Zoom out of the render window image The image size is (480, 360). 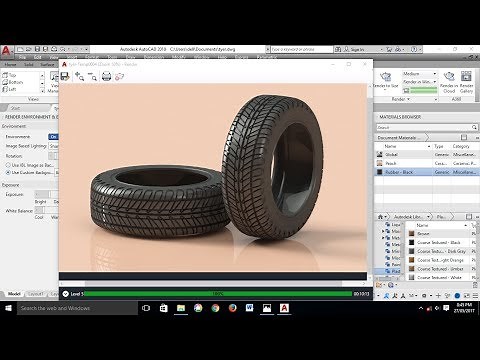point(92,76)
